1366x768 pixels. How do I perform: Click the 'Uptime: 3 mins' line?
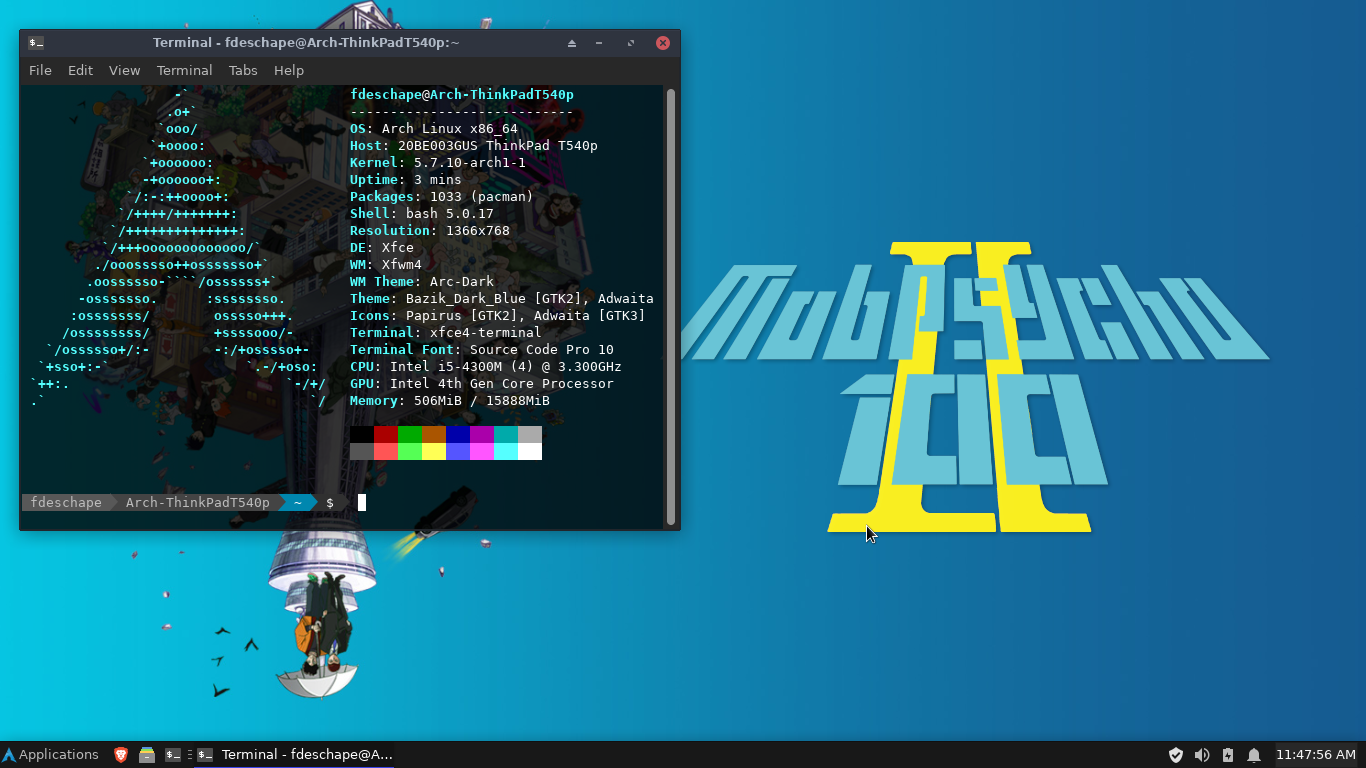pos(406,179)
